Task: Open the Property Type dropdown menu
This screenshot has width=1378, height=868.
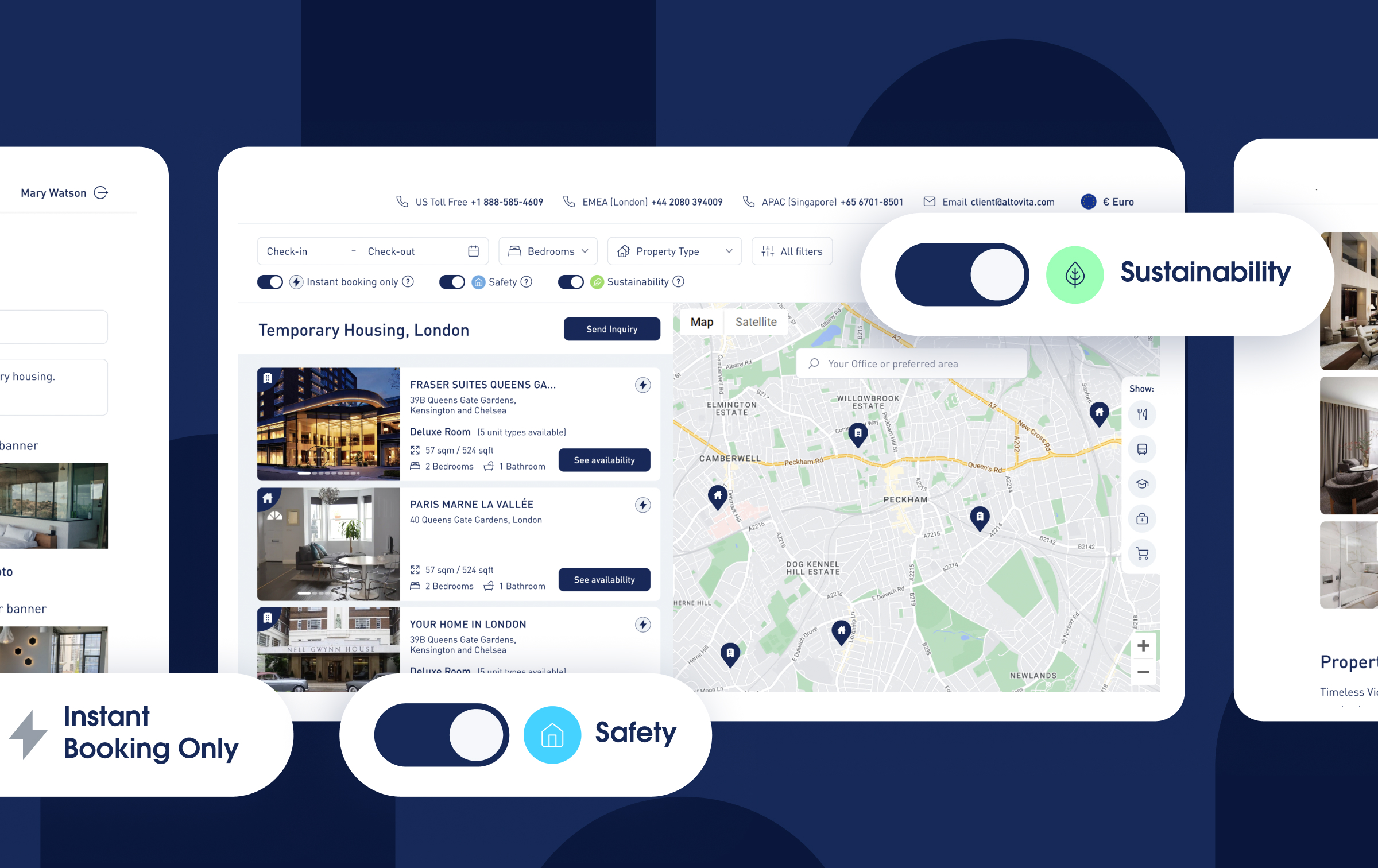Action: pos(675,251)
